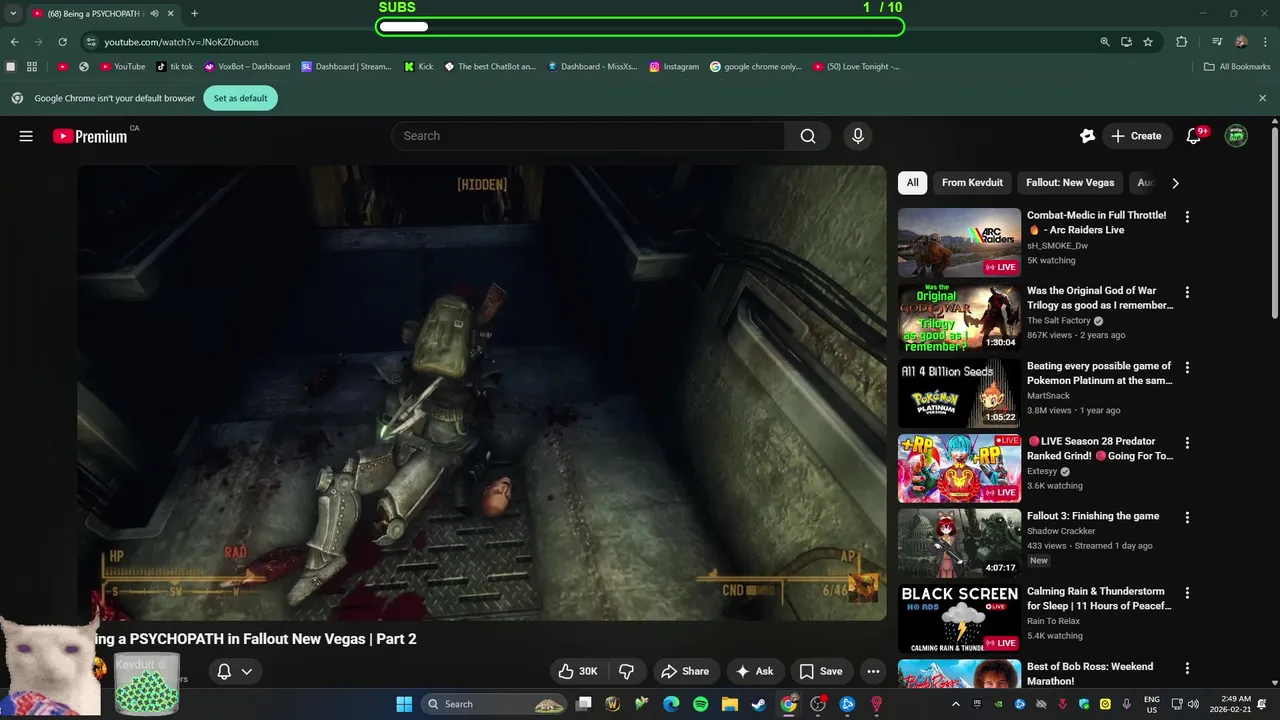This screenshot has height=720, width=1280.
Task: Open Calming Rain Black Screen thumbnail
Action: click(959, 619)
